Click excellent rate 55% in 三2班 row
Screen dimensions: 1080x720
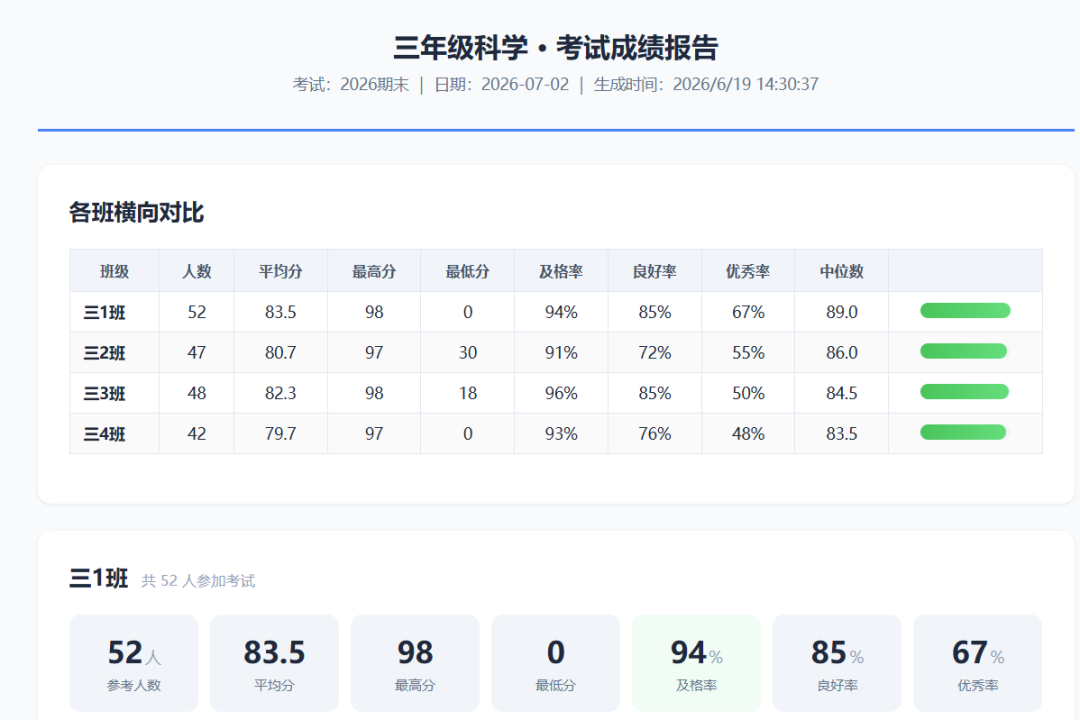coord(748,353)
